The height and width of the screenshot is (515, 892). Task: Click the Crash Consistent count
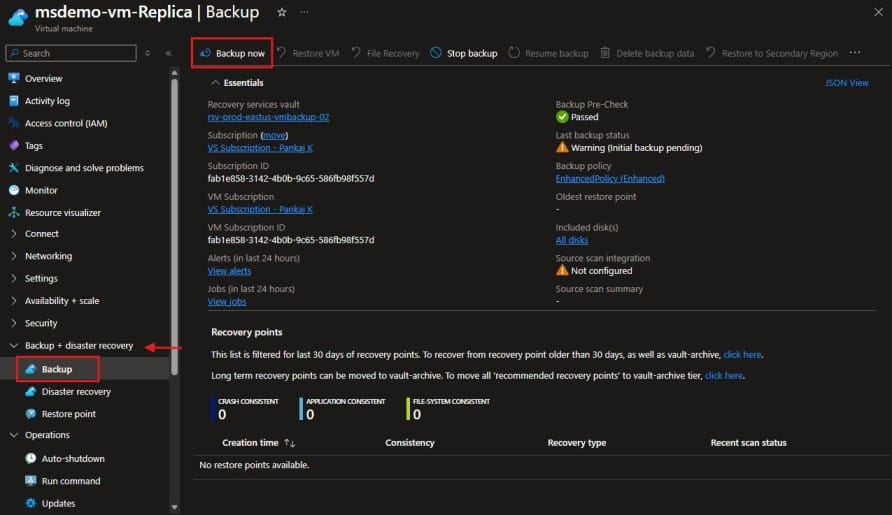click(x=222, y=415)
